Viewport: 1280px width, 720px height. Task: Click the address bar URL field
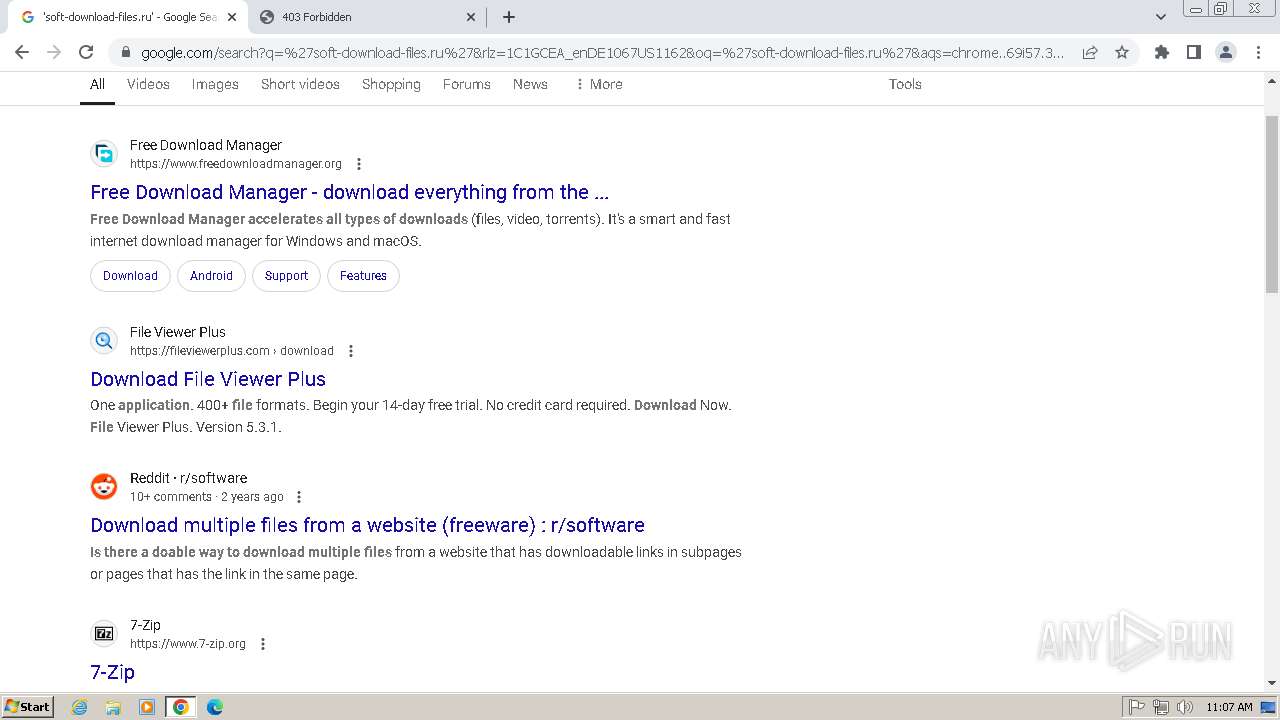(603, 53)
